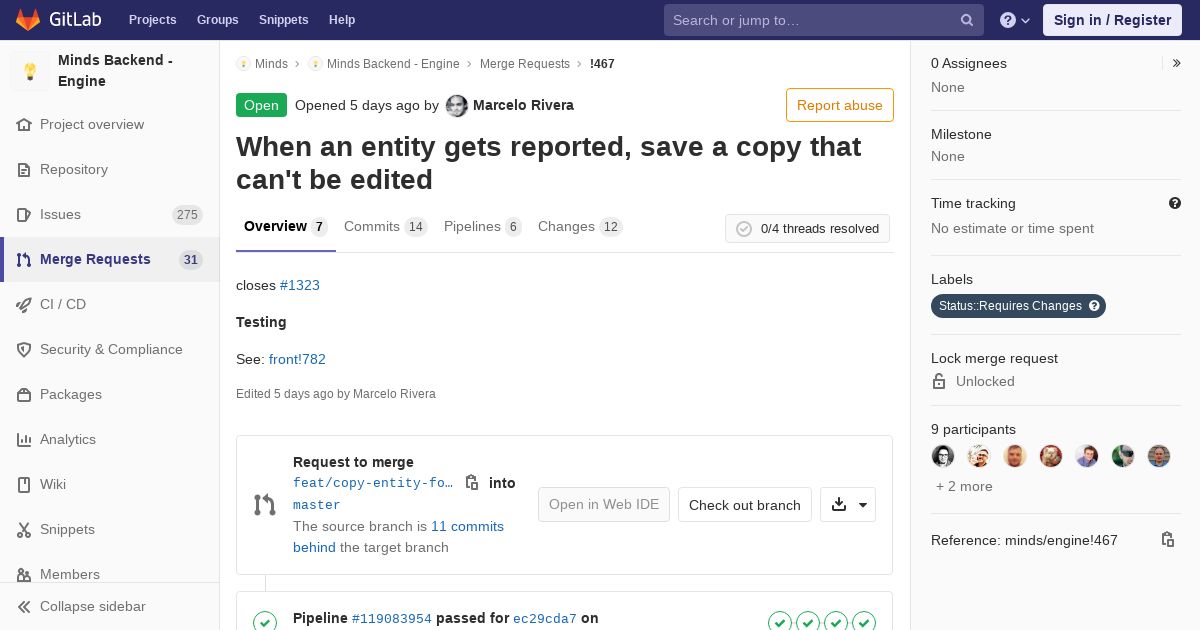This screenshot has width=1200, height=630.
Task: Click the unlocked padlock icon
Action: [939, 381]
